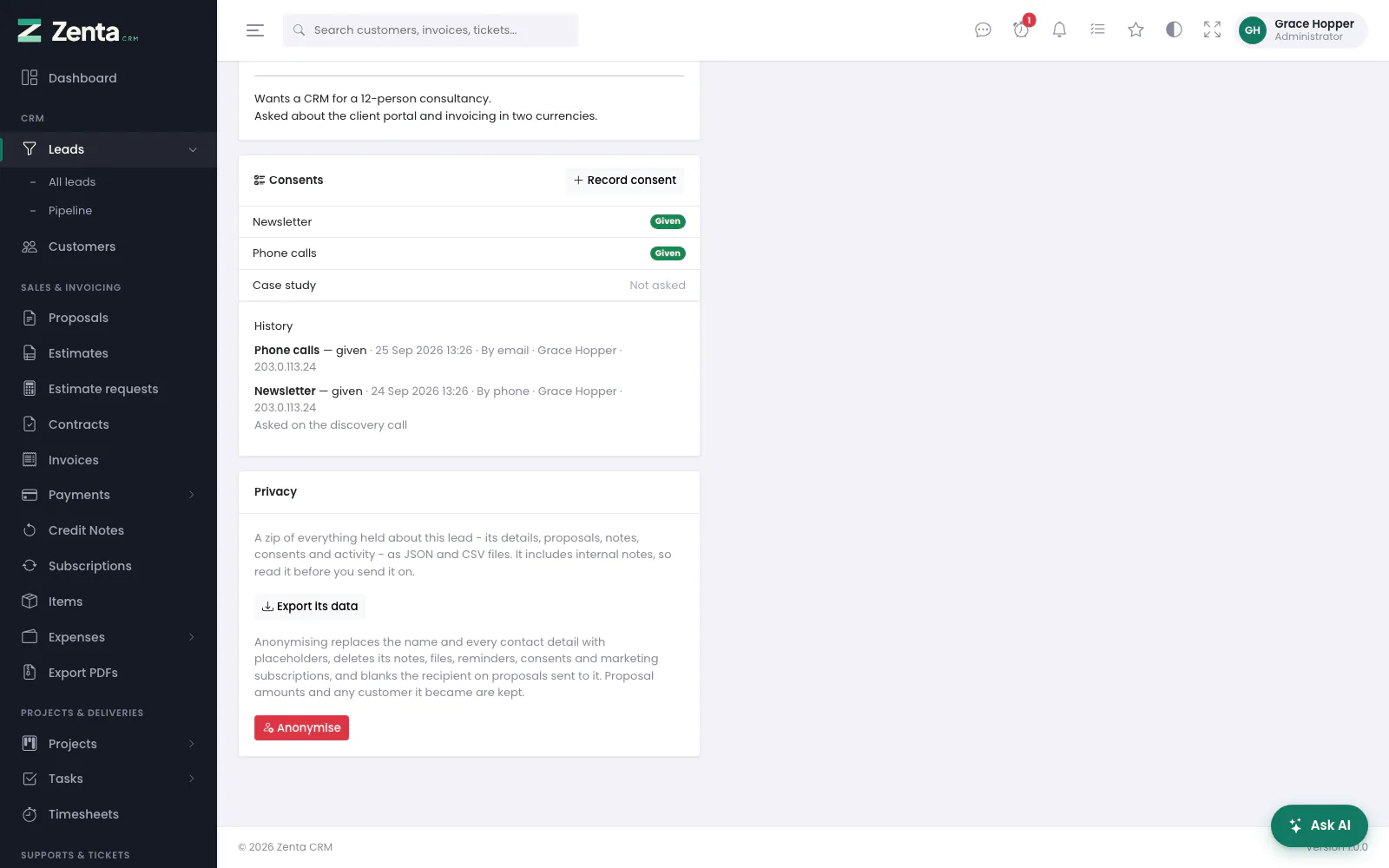Click the Given badge for Phone calls

coord(668,253)
